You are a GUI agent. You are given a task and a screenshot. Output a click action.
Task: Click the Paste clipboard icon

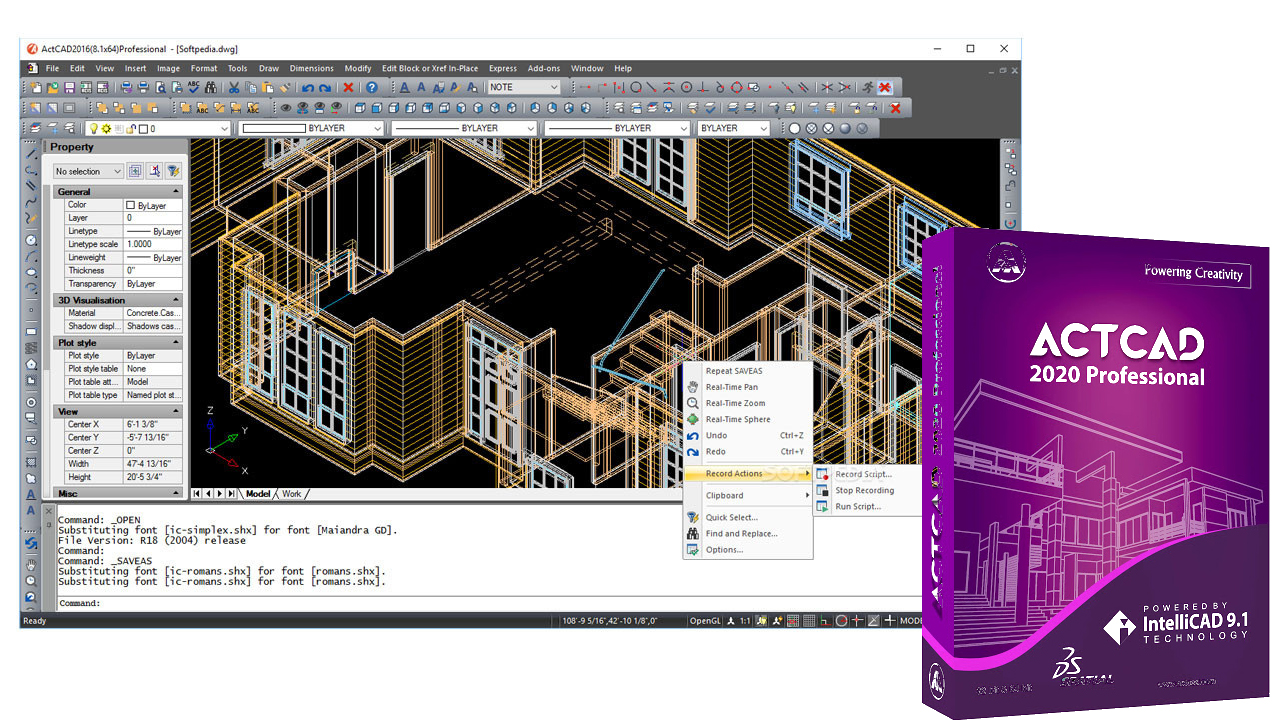pyautogui.click(x=268, y=87)
